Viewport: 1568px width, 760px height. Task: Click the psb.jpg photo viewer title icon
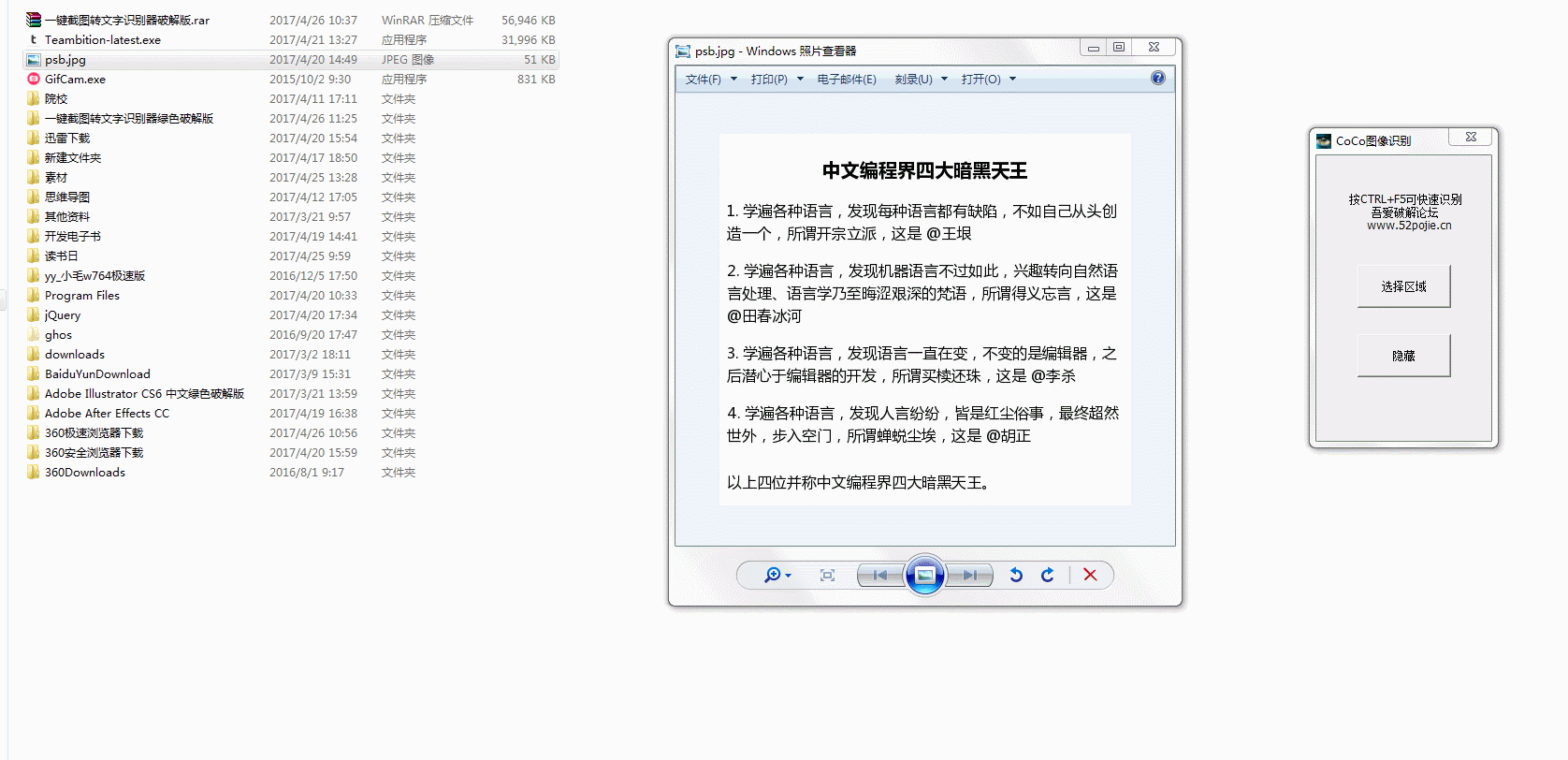(683, 51)
